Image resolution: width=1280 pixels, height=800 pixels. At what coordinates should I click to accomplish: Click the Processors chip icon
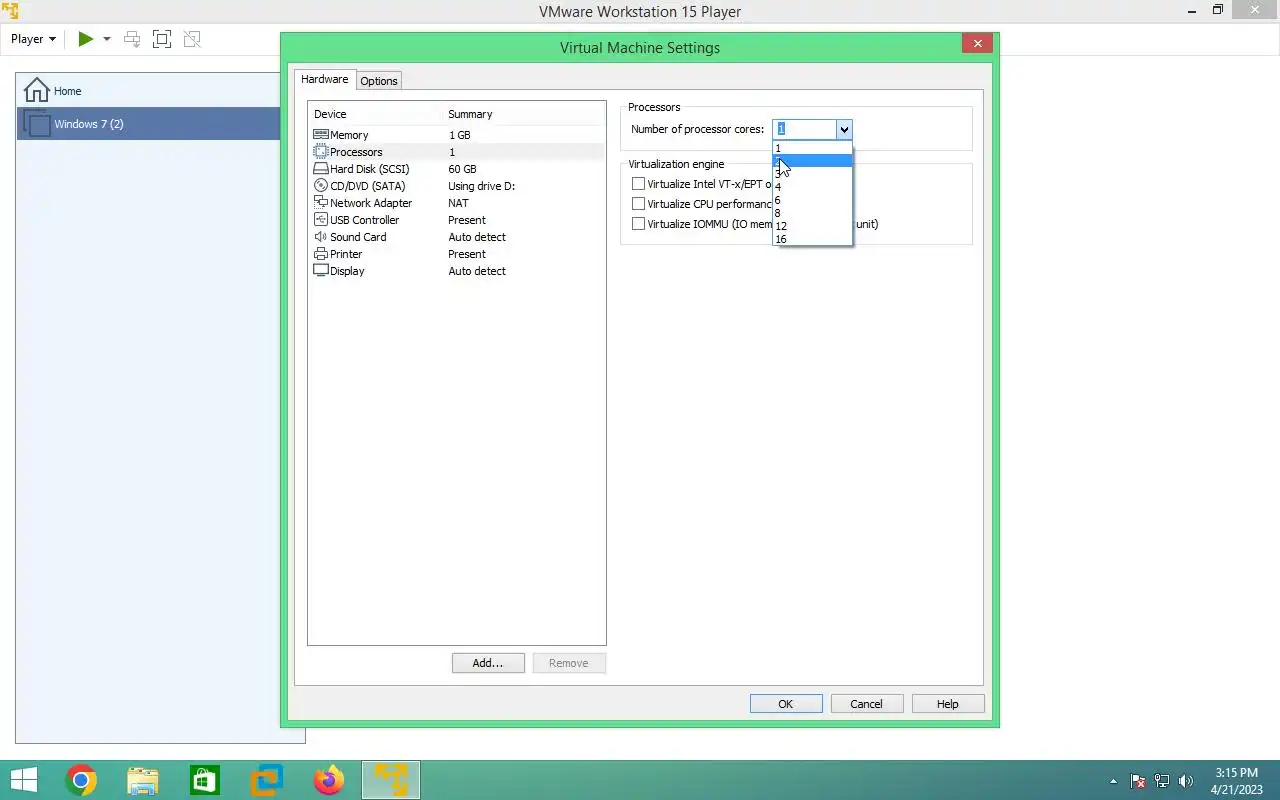[x=321, y=152]
